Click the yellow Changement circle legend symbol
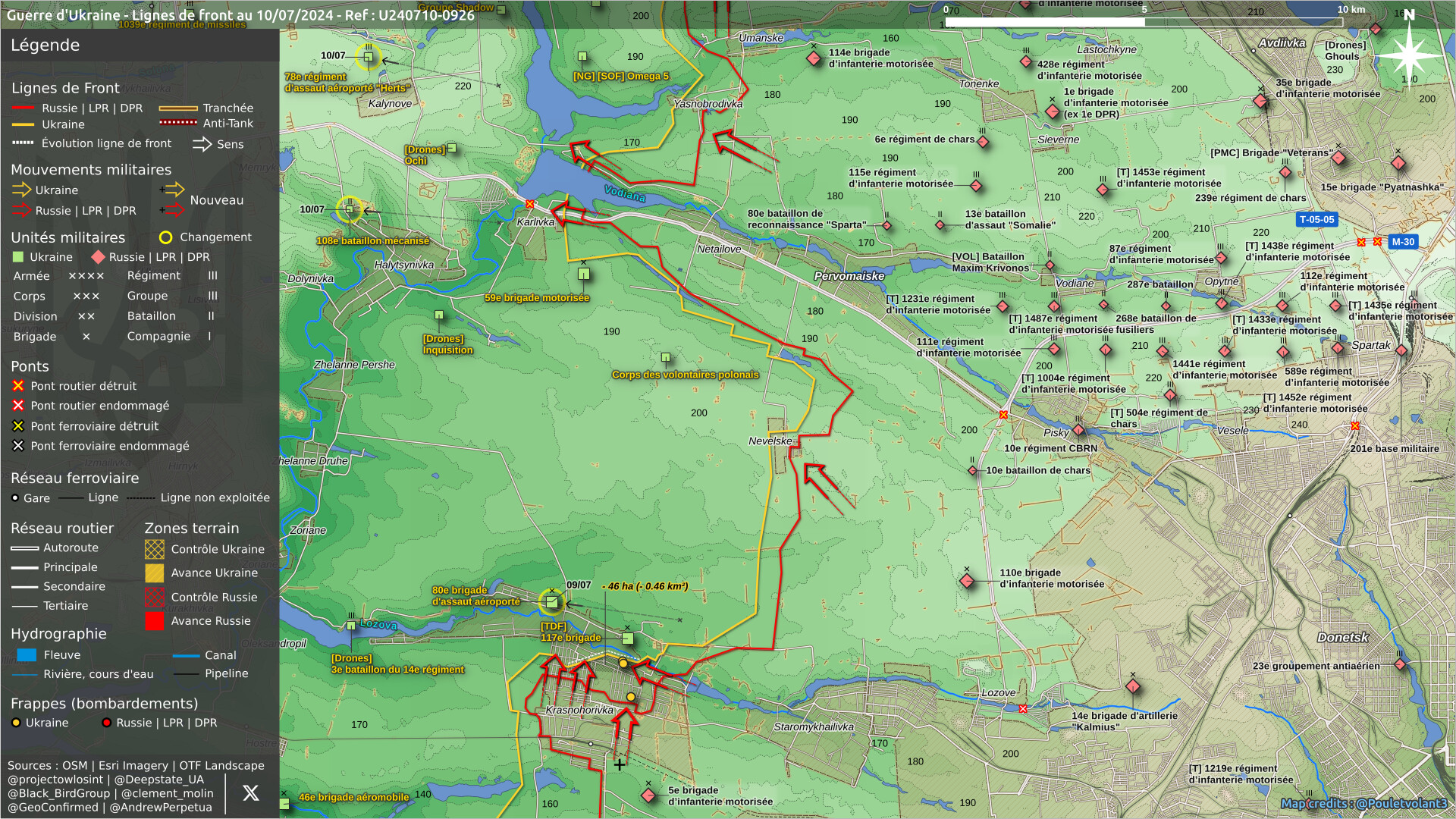This screenshot has height=819, width=1456. tap(166, 237)
